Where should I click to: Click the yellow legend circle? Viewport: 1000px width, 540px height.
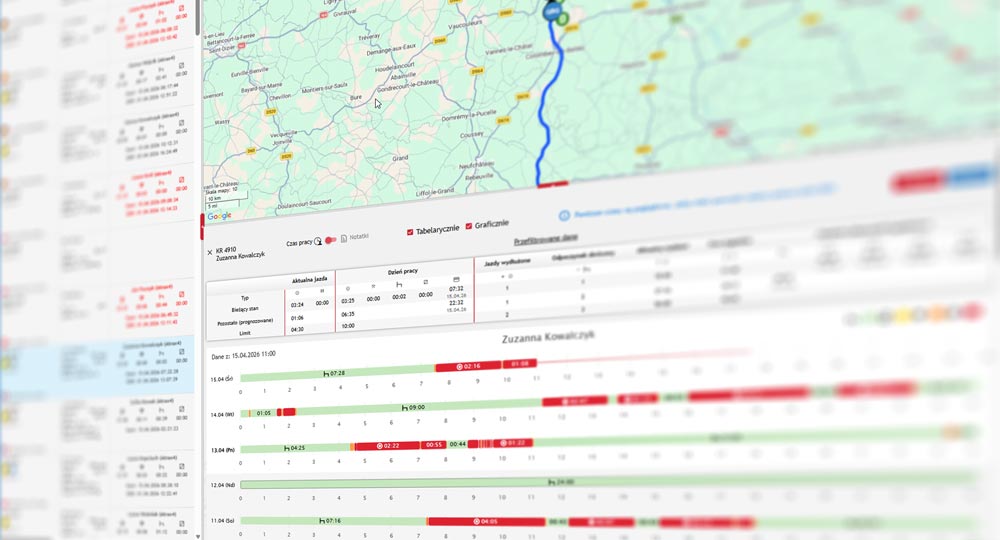click(x=904, y=314)
